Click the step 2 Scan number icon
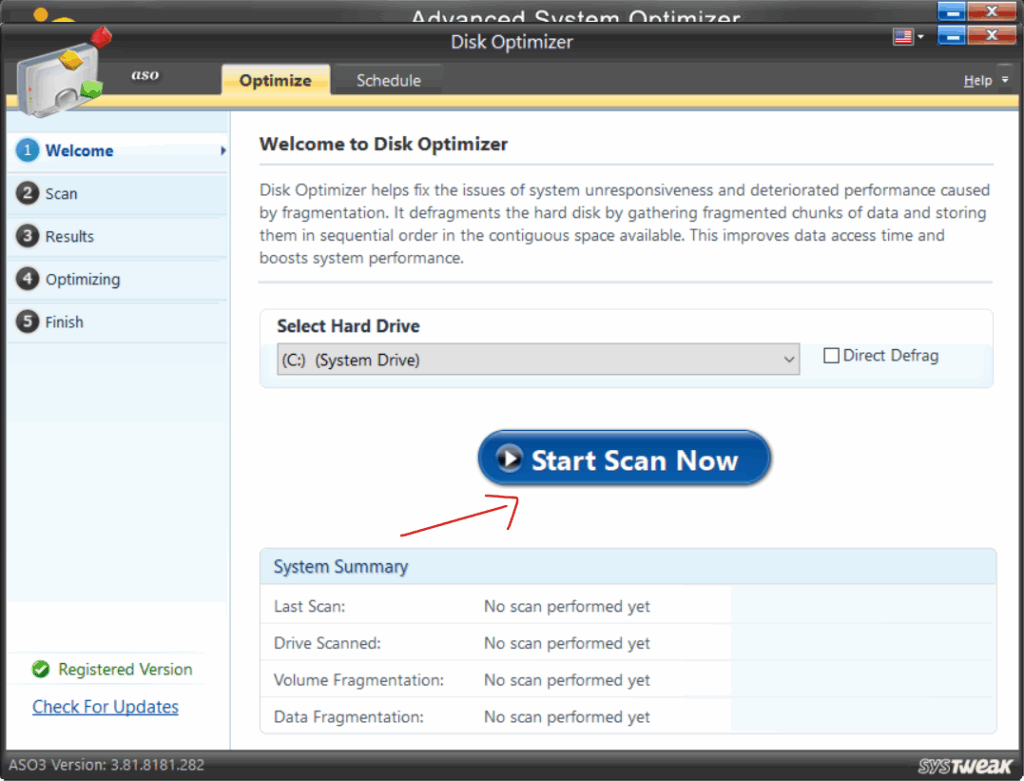1024x781 pixels. tap(27, 193)
